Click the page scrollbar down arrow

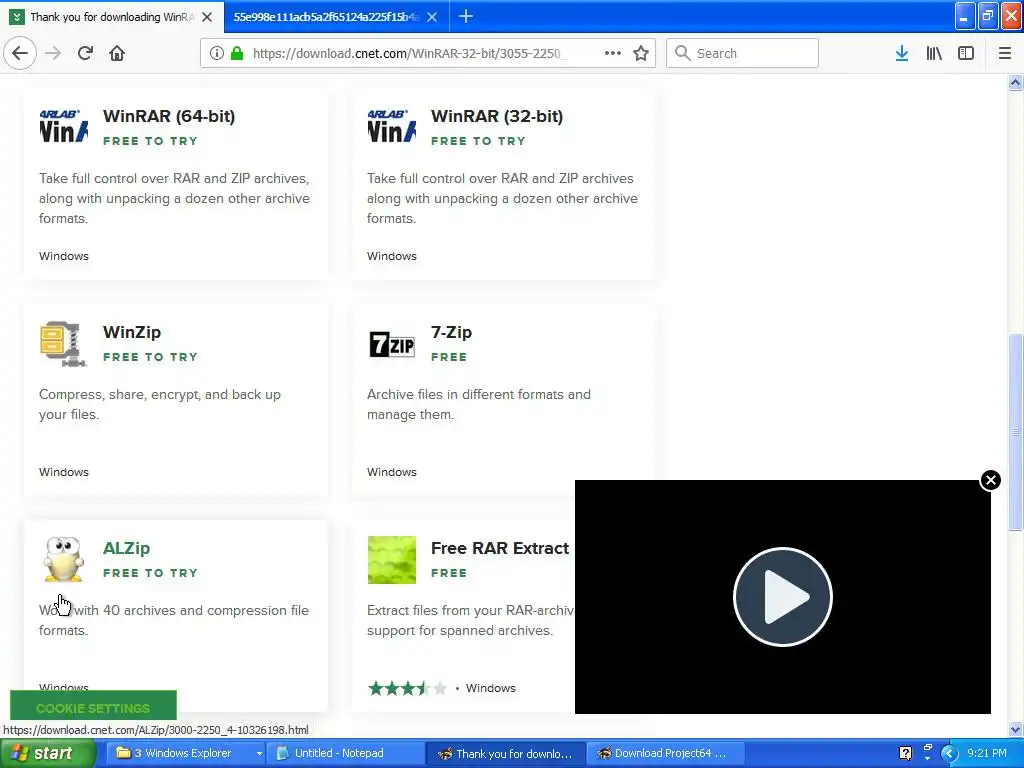1015,729
